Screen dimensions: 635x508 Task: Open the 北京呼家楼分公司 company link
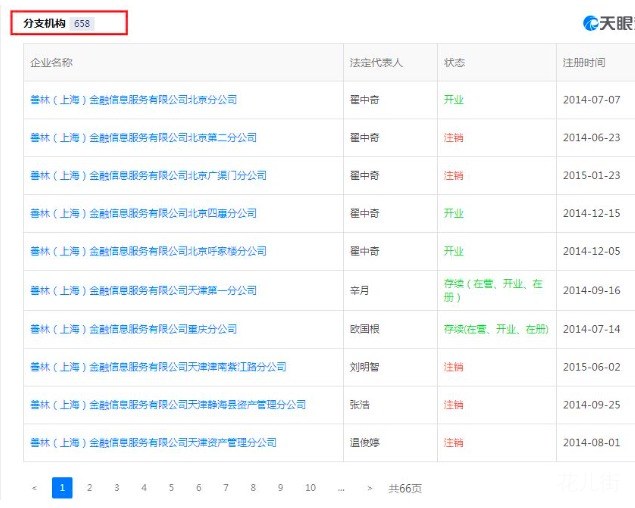pyautogui.click(x=149, y=251)
